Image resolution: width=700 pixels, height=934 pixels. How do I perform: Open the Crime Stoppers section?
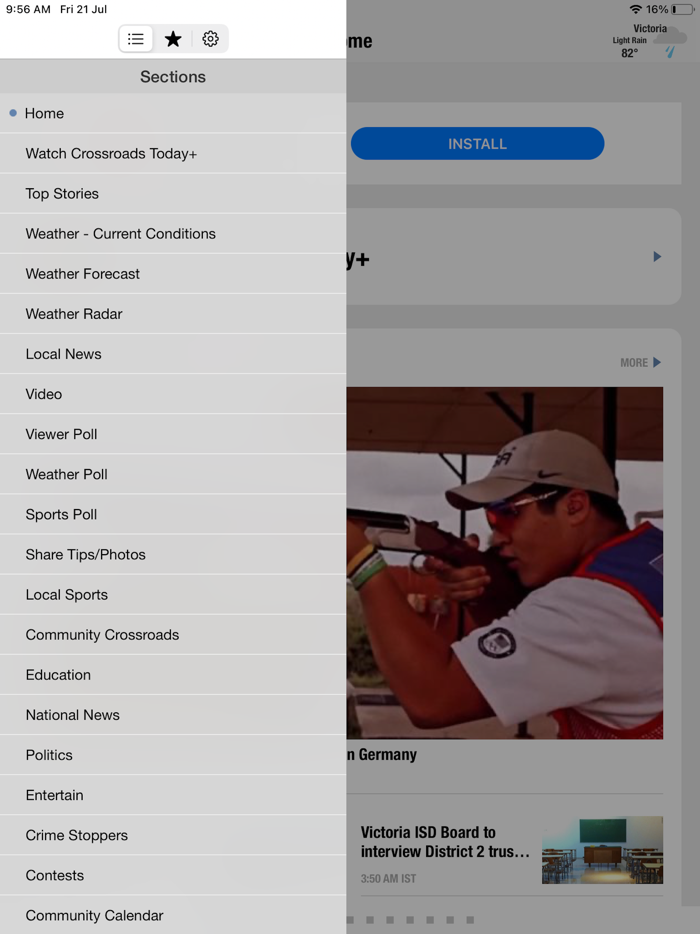click(x=173, y=835)
